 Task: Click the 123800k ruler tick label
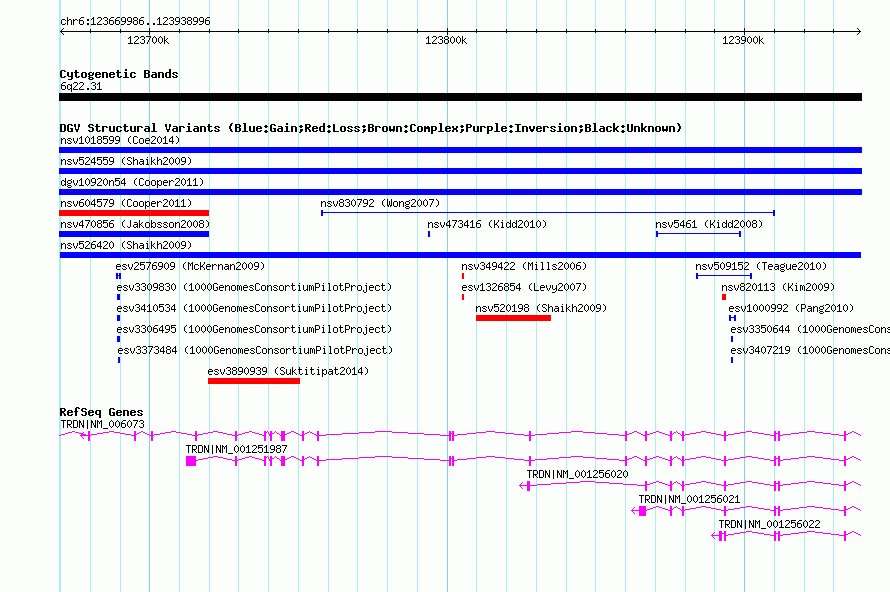pos(446,40)
